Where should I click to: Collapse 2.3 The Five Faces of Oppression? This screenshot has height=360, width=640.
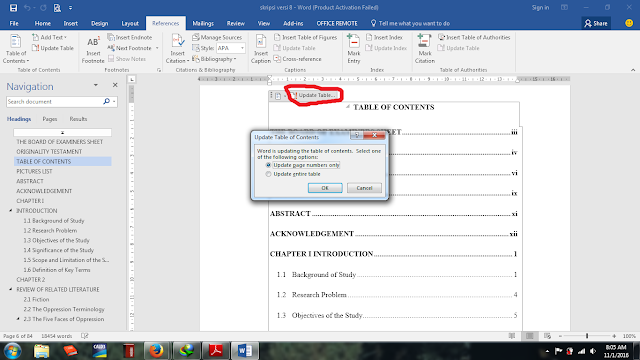tap(18, 319)
